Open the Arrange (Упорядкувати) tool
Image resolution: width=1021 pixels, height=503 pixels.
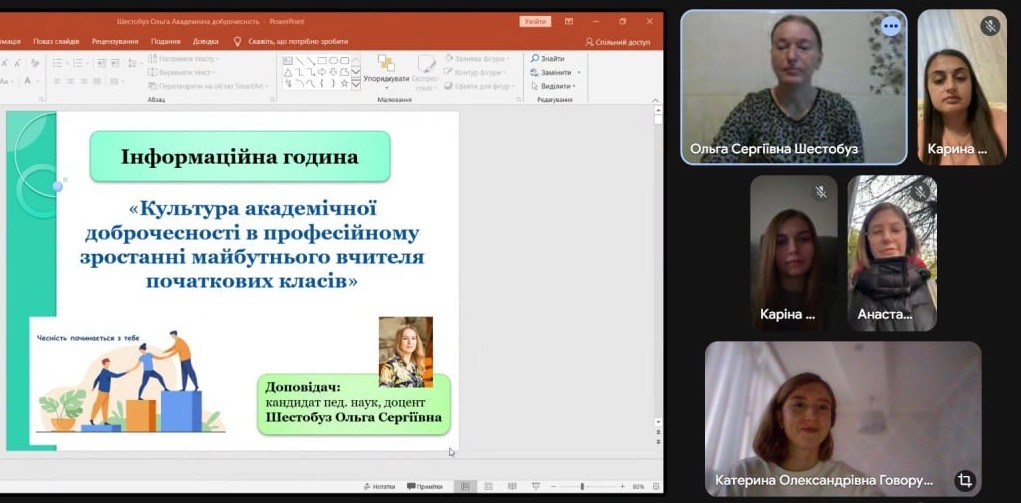coord(386,69)
